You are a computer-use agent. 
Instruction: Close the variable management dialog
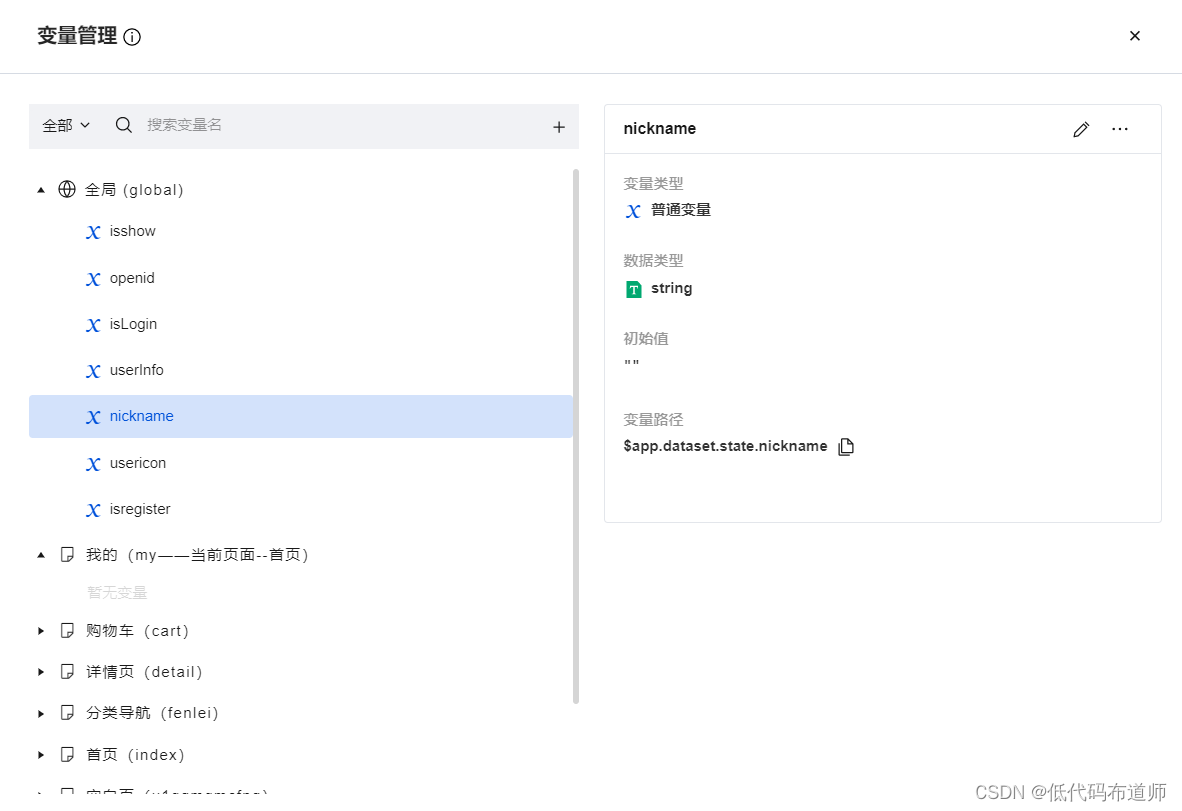point(1135,36)
